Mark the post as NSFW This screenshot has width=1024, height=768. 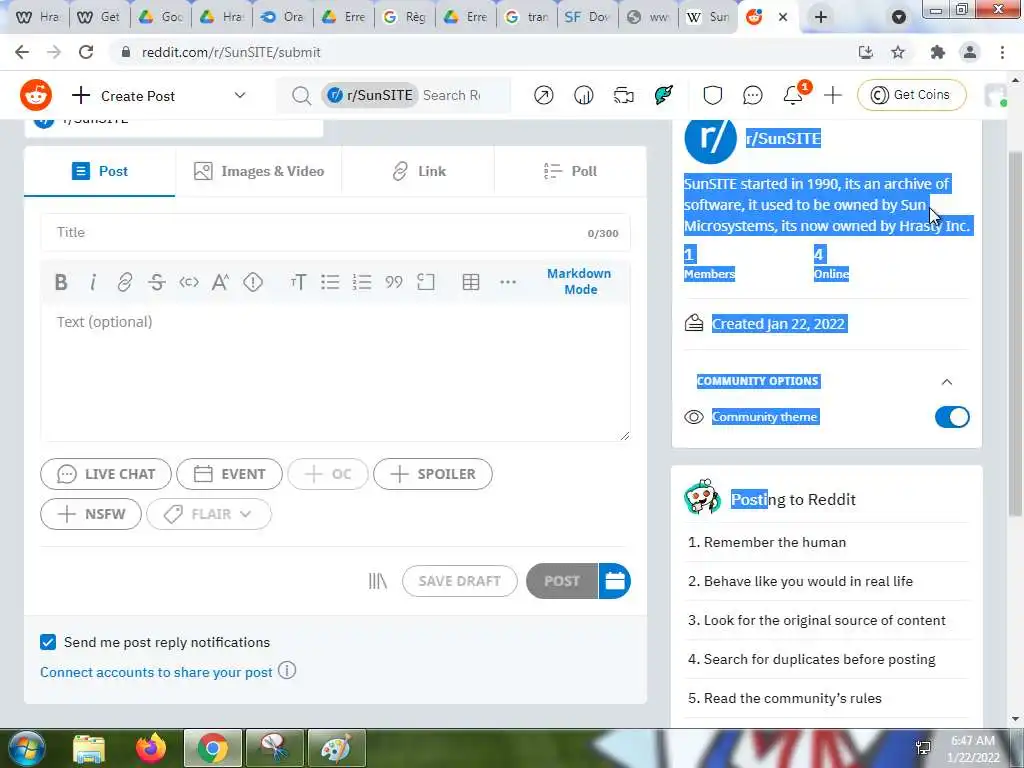click(91, 514)
